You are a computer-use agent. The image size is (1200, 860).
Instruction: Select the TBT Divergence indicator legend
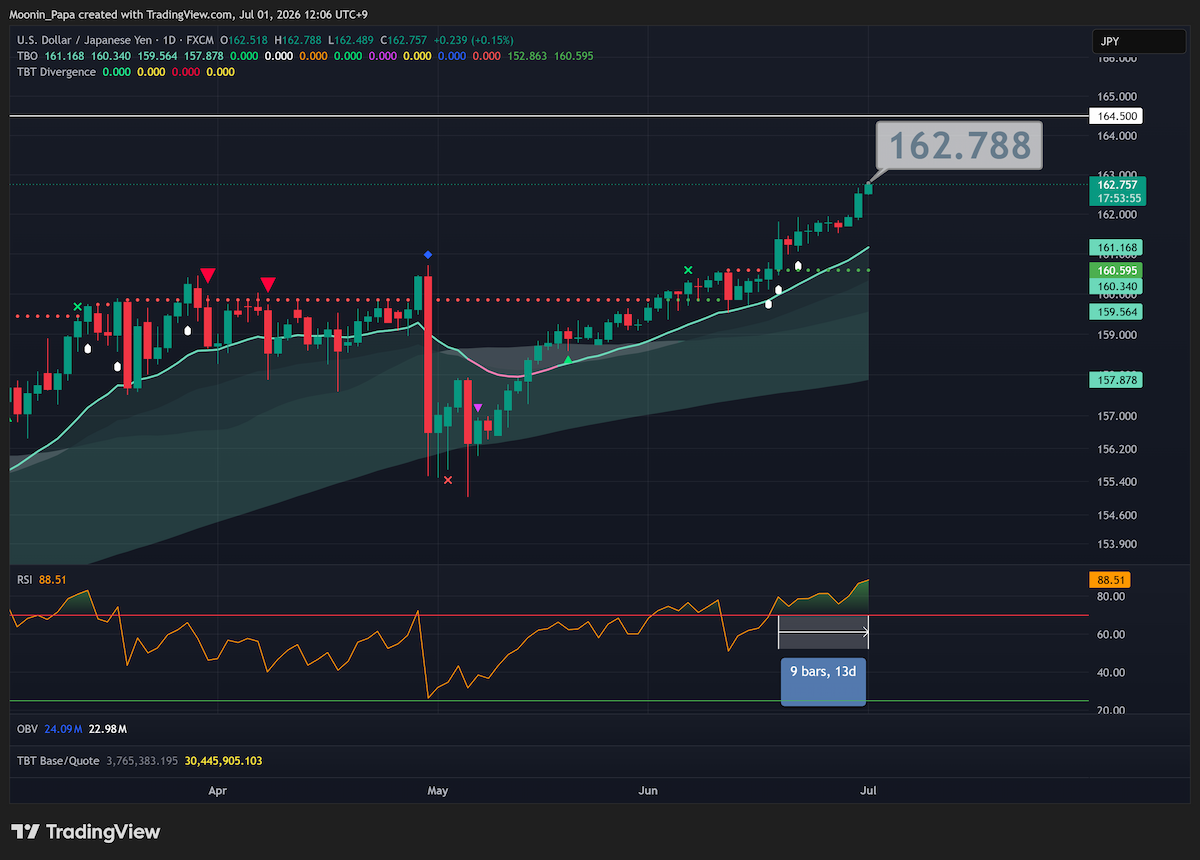[57, 72]
